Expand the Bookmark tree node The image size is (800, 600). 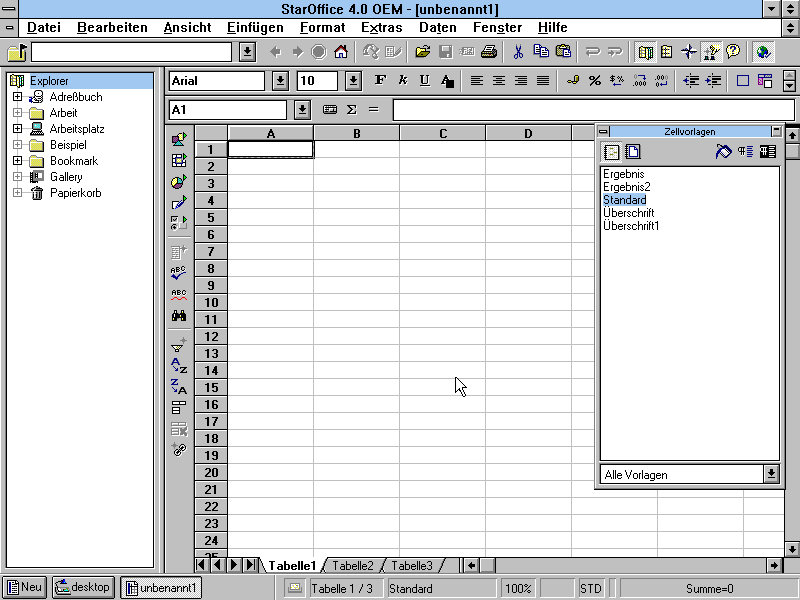[x=17, y=161]
